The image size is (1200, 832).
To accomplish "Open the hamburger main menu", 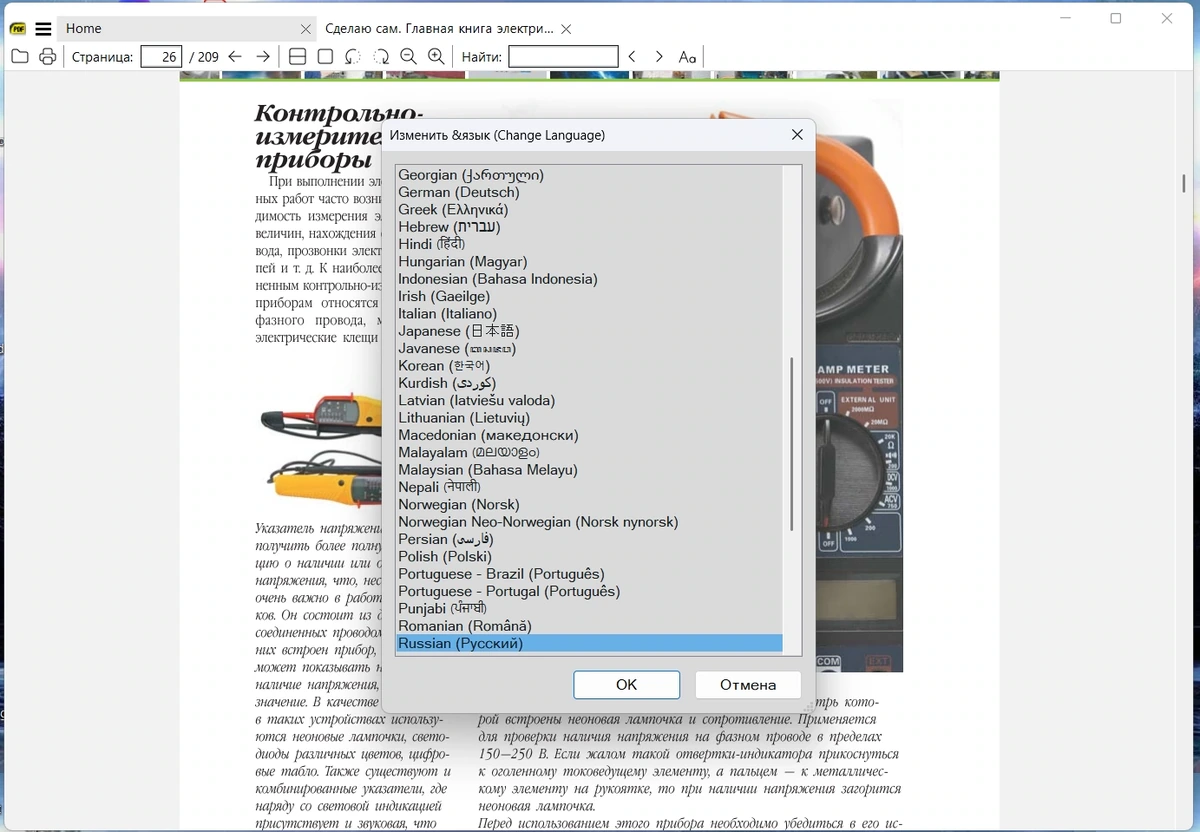I will [43, 29].
